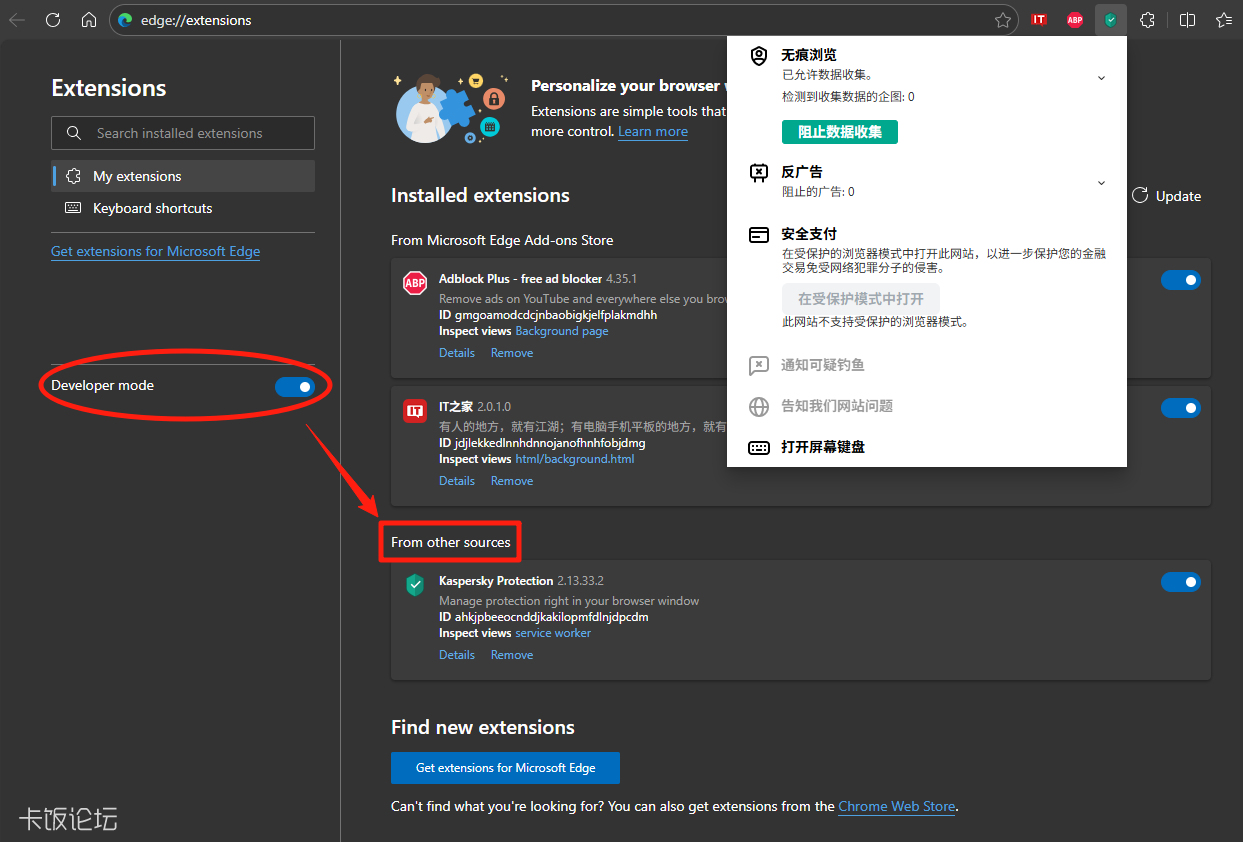Open the Chrome Web Store link
The image size is (1243, 842).
point(896,806)
